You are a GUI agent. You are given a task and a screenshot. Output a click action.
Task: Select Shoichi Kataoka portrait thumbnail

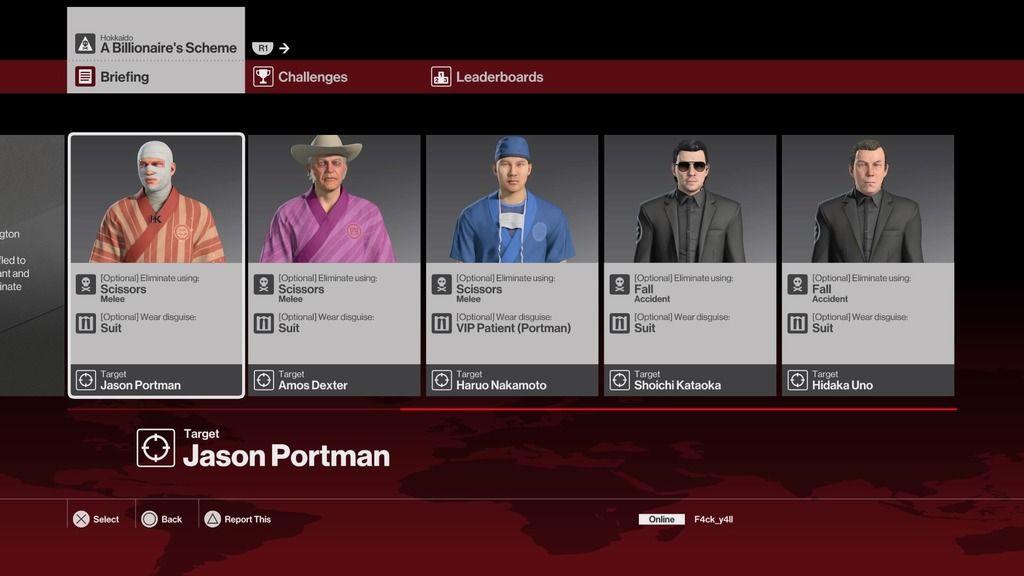click(x=690, y=199)
